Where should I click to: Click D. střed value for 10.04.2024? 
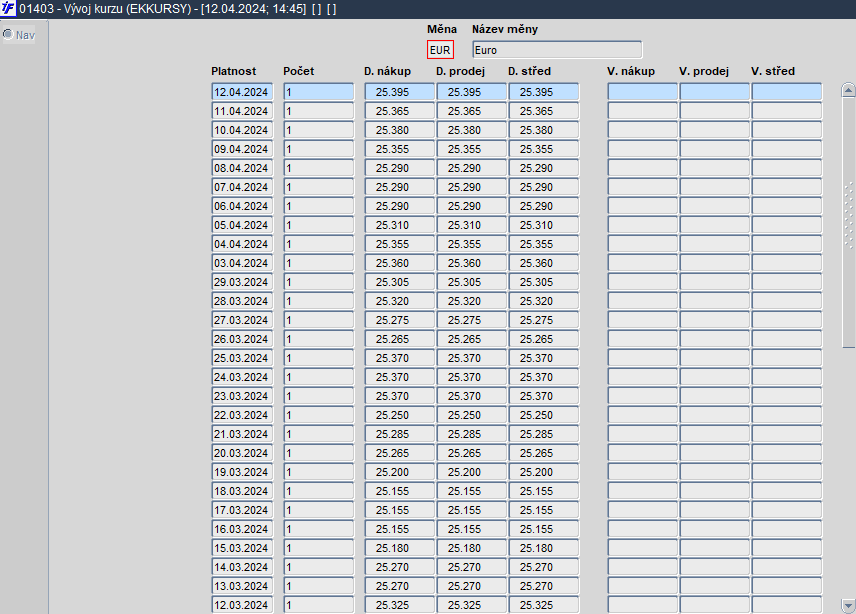[544, 130]
